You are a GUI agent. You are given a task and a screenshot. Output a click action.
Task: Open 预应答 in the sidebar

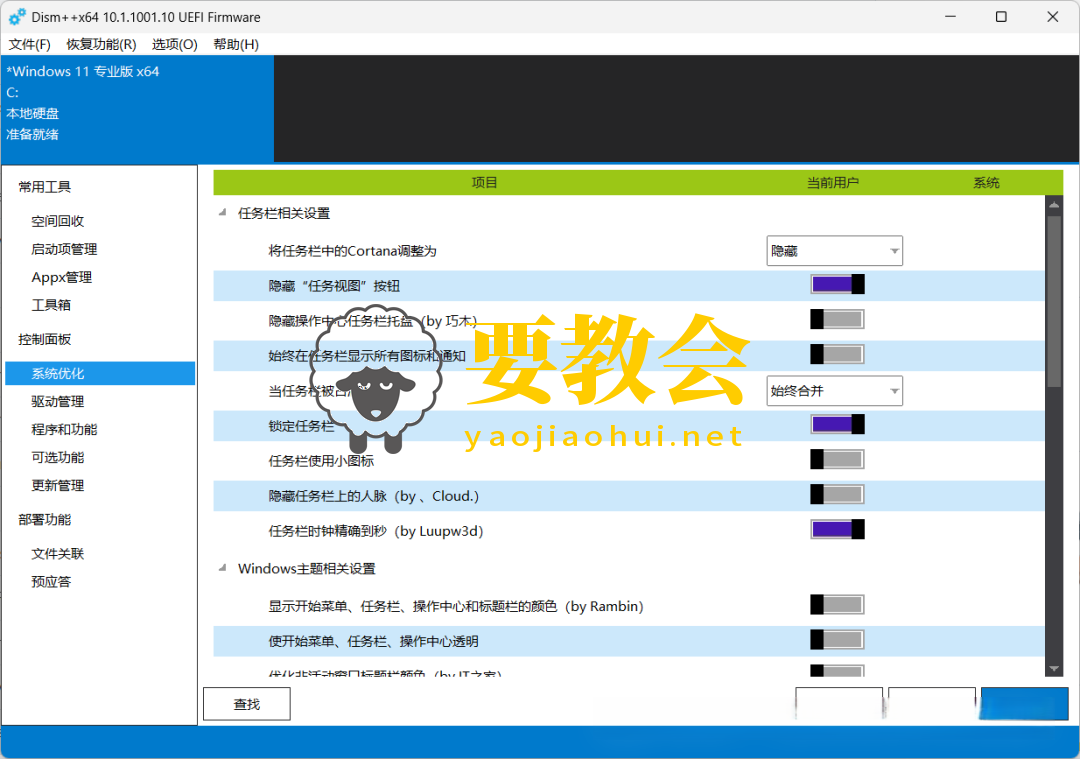point(51,582)
